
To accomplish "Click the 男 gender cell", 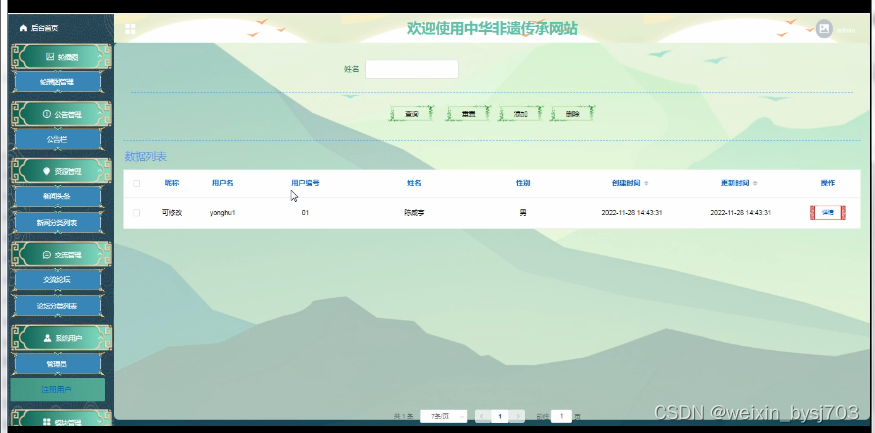I will [x=523, y=213].
